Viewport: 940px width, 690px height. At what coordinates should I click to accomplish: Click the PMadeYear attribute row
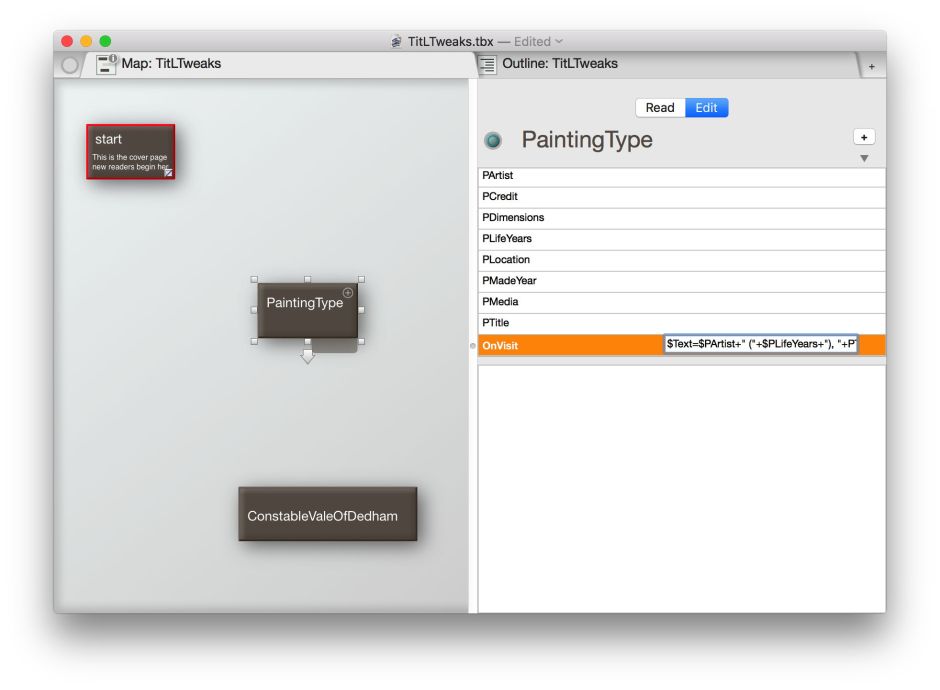coord(680,281)
